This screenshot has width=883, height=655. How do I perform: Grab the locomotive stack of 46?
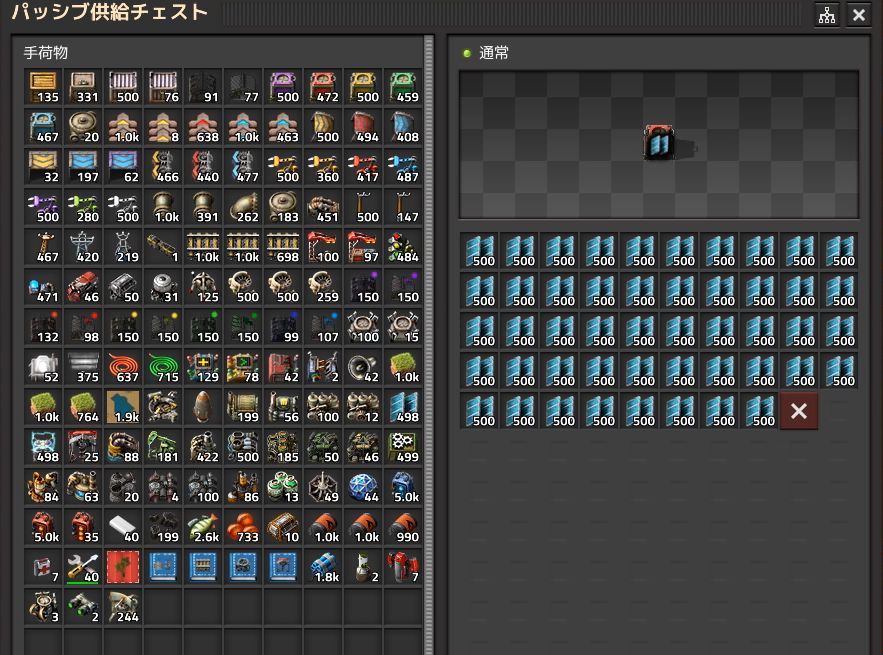pos(83,287)
